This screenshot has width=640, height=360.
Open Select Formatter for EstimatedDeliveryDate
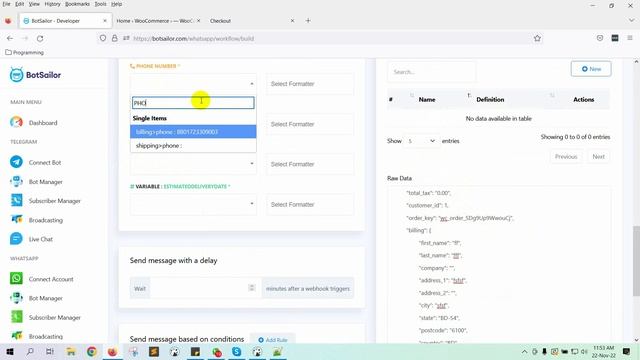click(310, 204)
